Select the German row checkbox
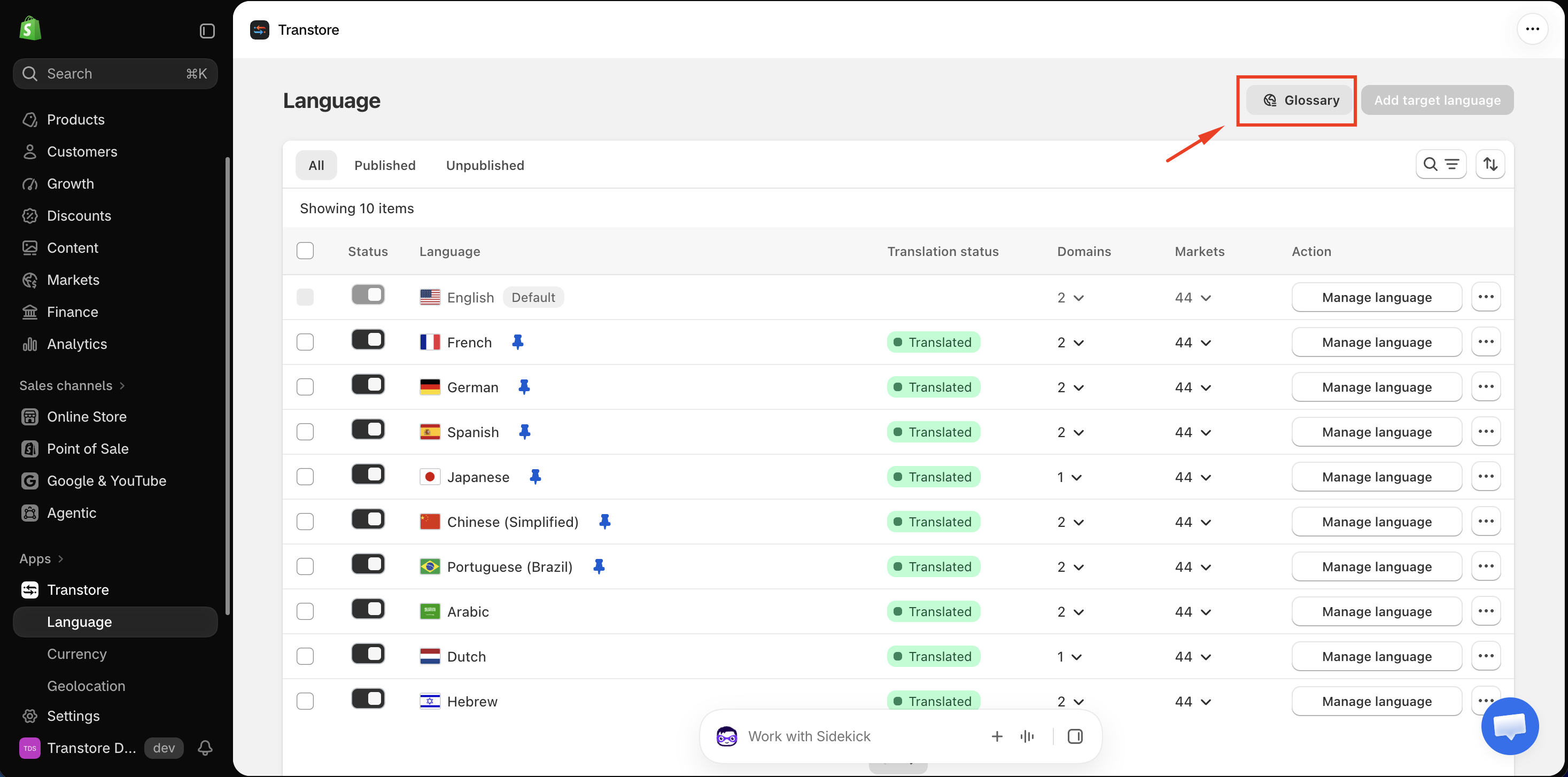Image resolution: width=1568 pixels, height=777 pixels. tap(305, 387)
